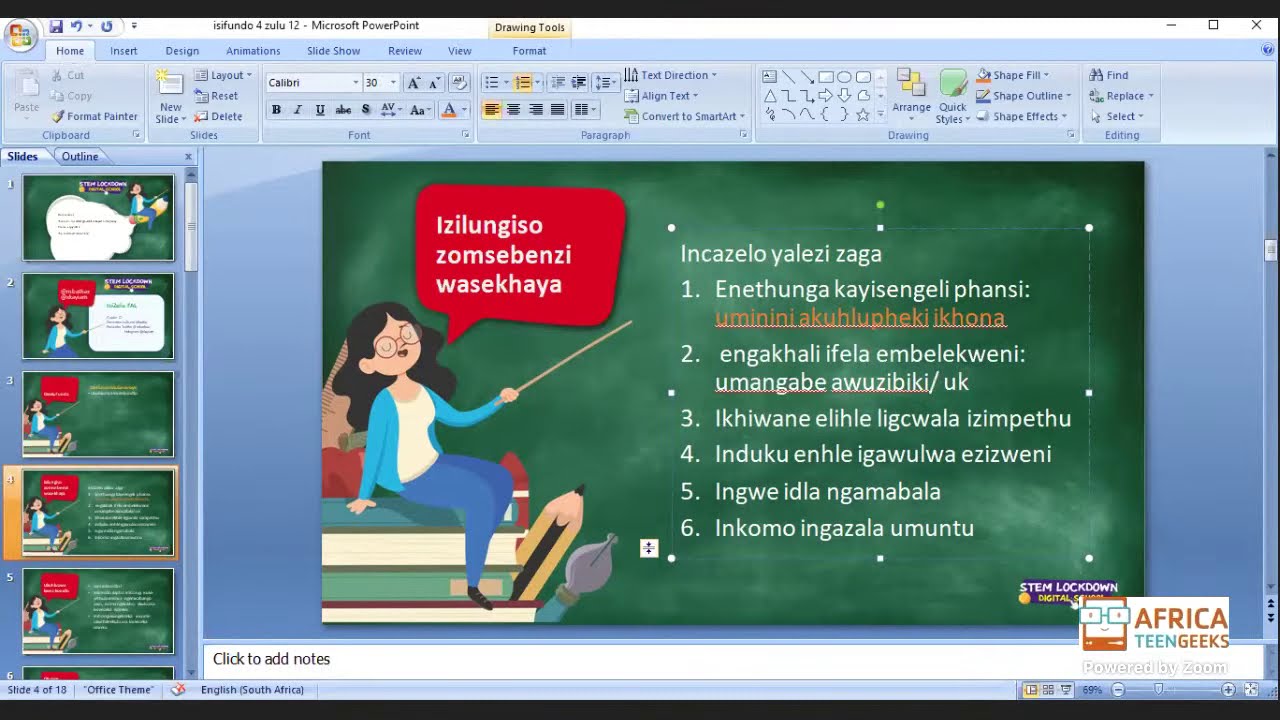This screenshot has height=720, width=1280.
Task: Switch to Slide Sorter view
Action: pos(1048,690)
